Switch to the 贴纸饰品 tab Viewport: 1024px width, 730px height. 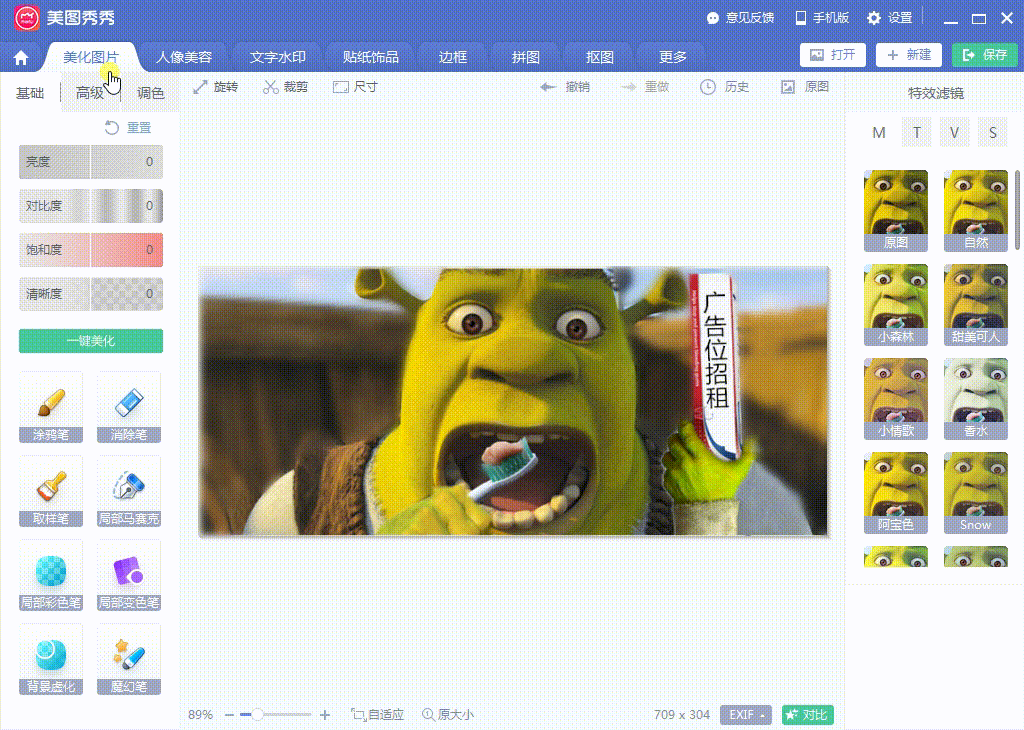[370, 57]
